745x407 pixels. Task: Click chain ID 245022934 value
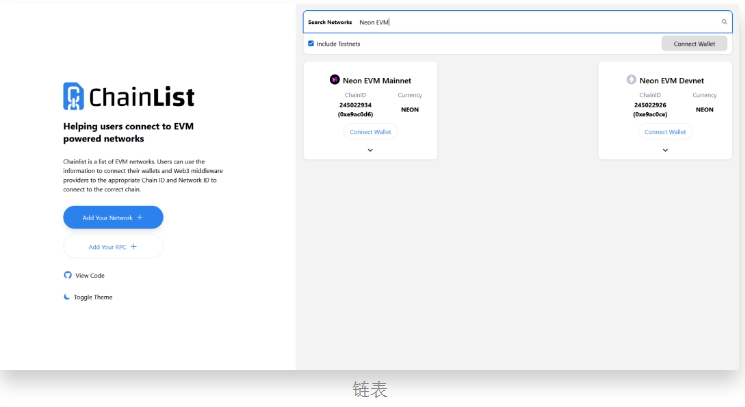[355, 105]
